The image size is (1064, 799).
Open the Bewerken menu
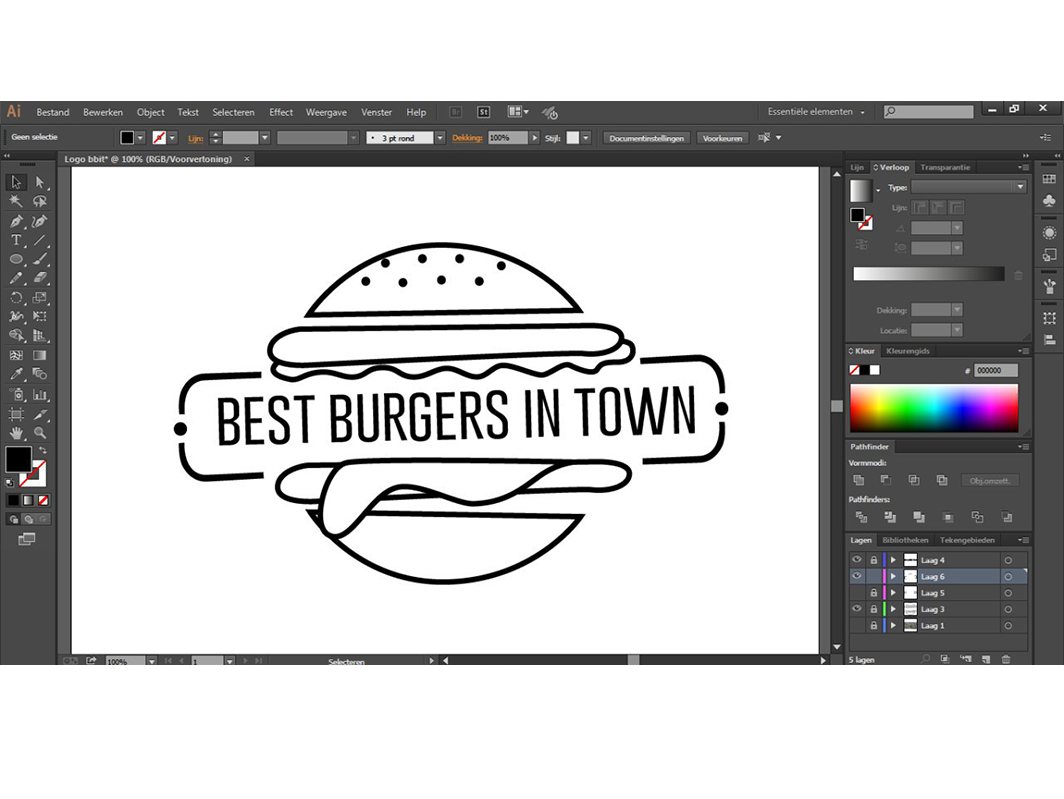point(103,112)
